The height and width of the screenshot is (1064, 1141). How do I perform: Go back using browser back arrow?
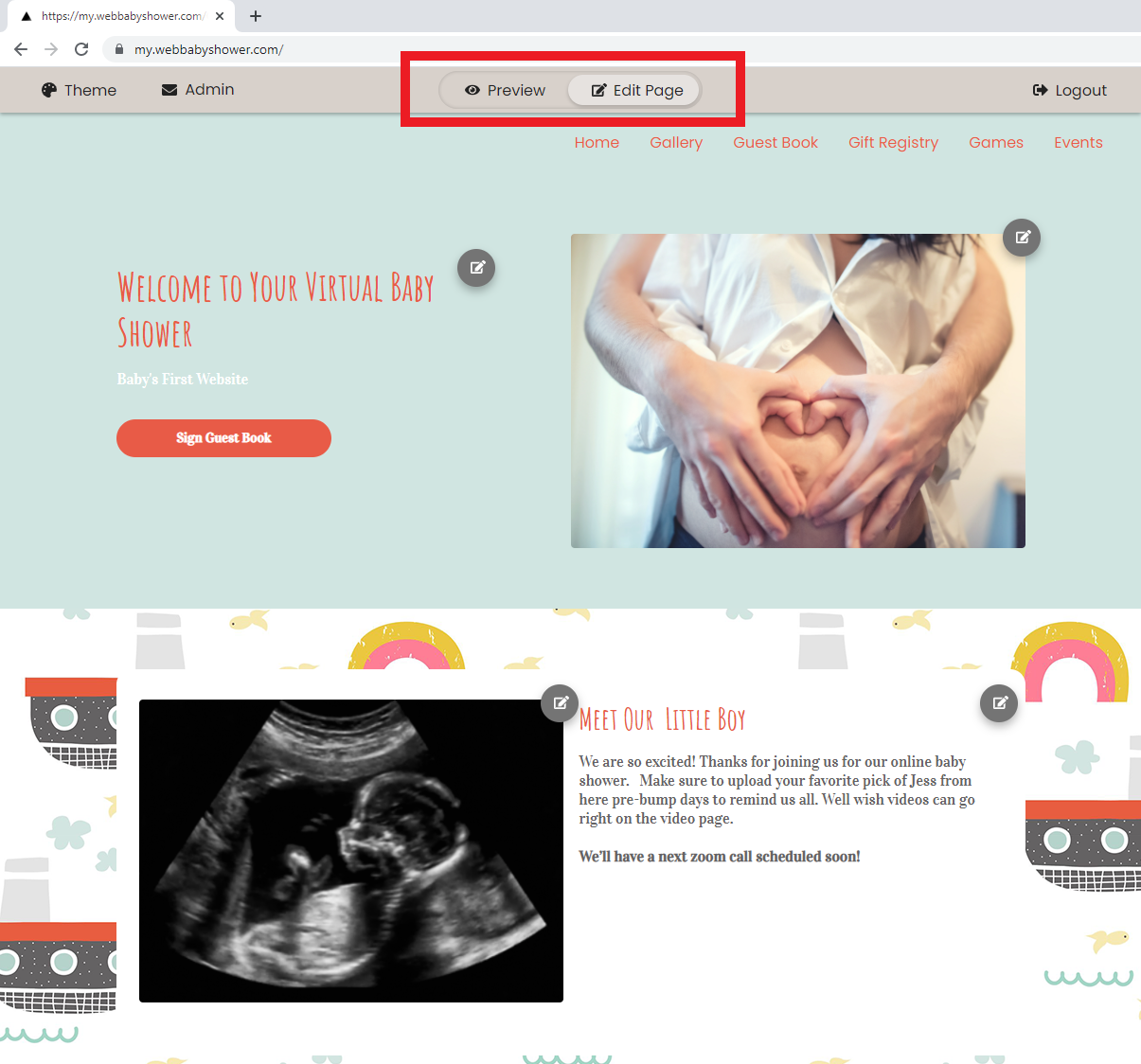(21, 49)
